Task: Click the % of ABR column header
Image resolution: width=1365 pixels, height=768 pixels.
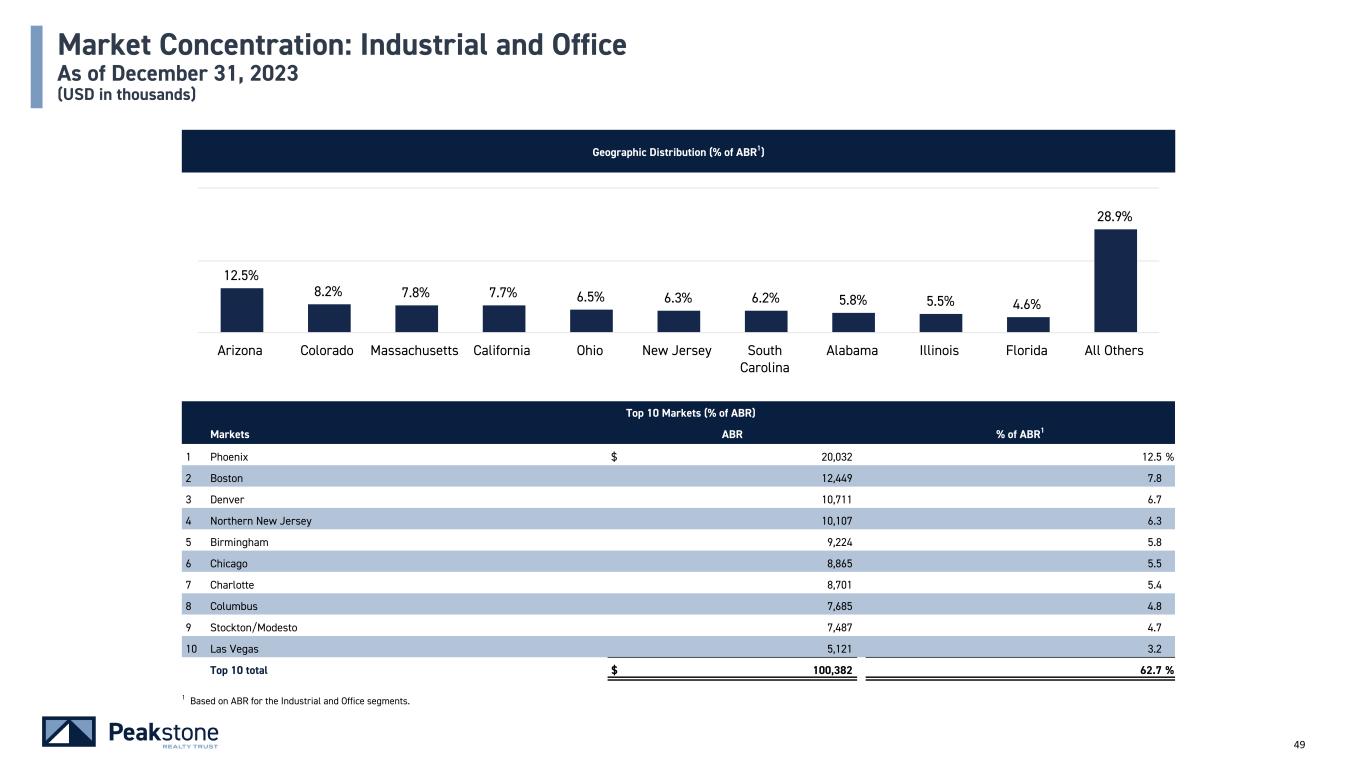Action: [x=1020, y=434]
